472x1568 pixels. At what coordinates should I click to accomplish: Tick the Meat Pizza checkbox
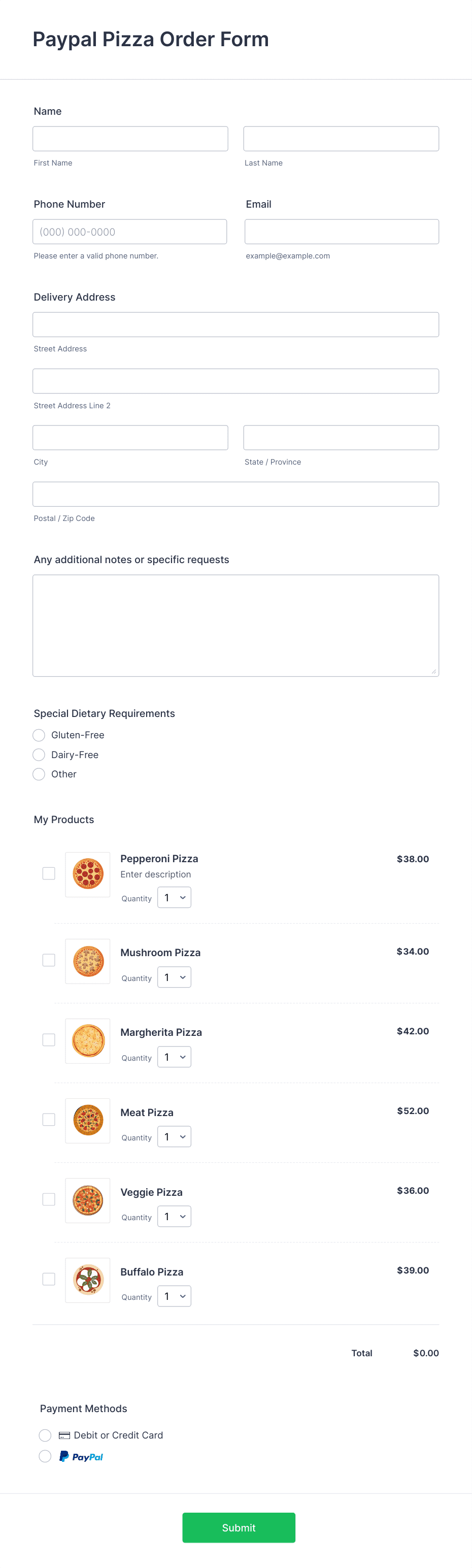pos(49,1120)
